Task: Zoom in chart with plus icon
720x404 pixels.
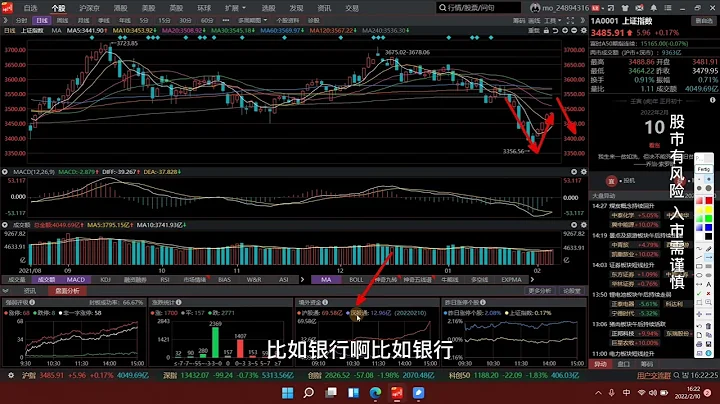Action: tap(565, 30)
